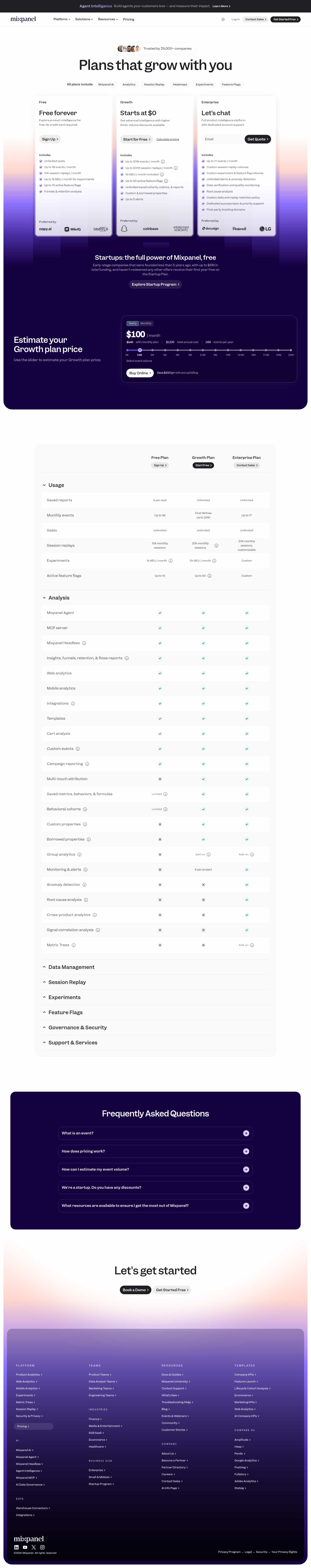The width and height of the screenshot is (311, 1568).
Task: Open the Platform dropdown menu
Action: coord(62,19)
